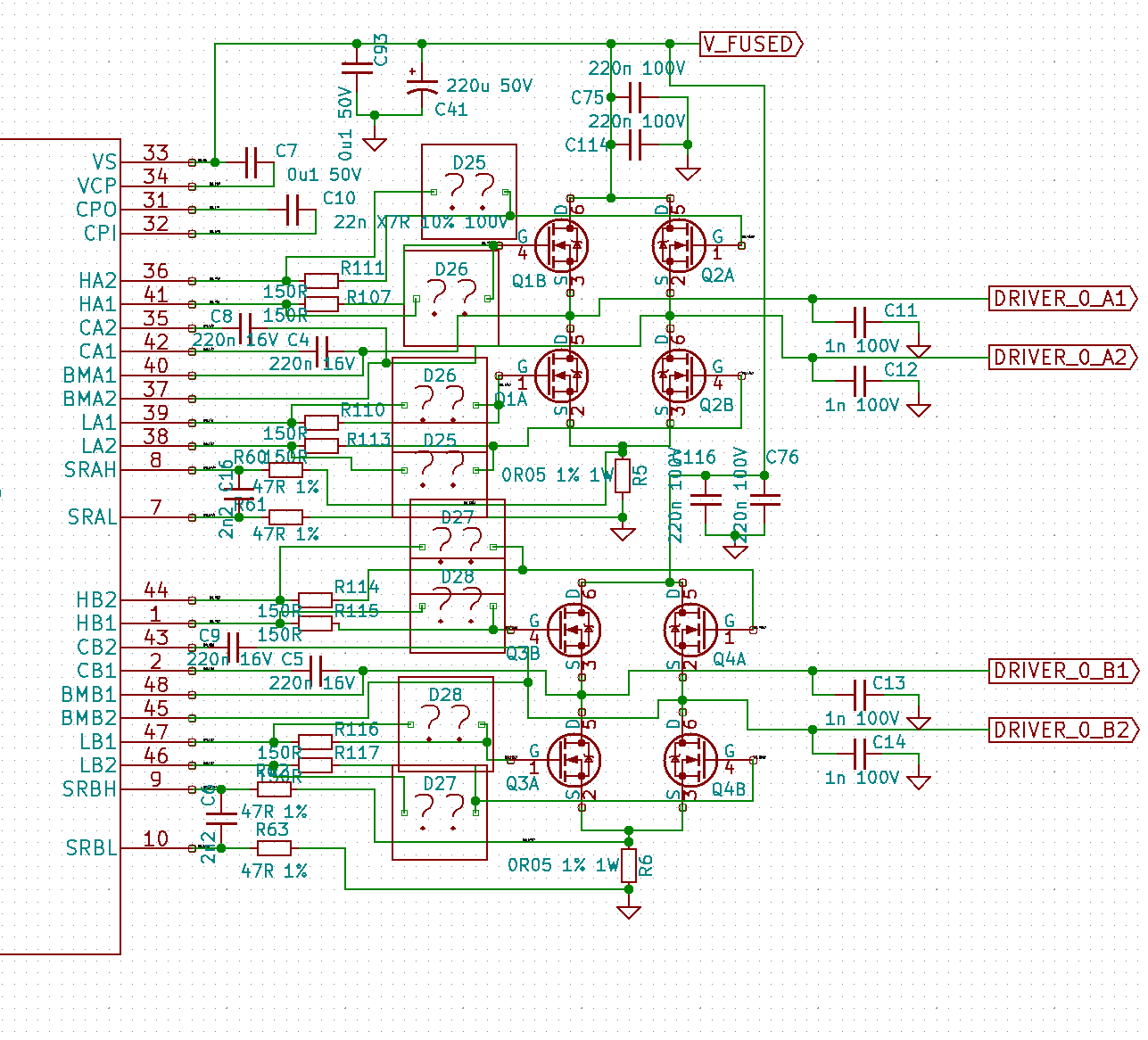Viewport: 1148px width, 1040px height.
Task: Click pin number 33
Action: coord(156,153)
